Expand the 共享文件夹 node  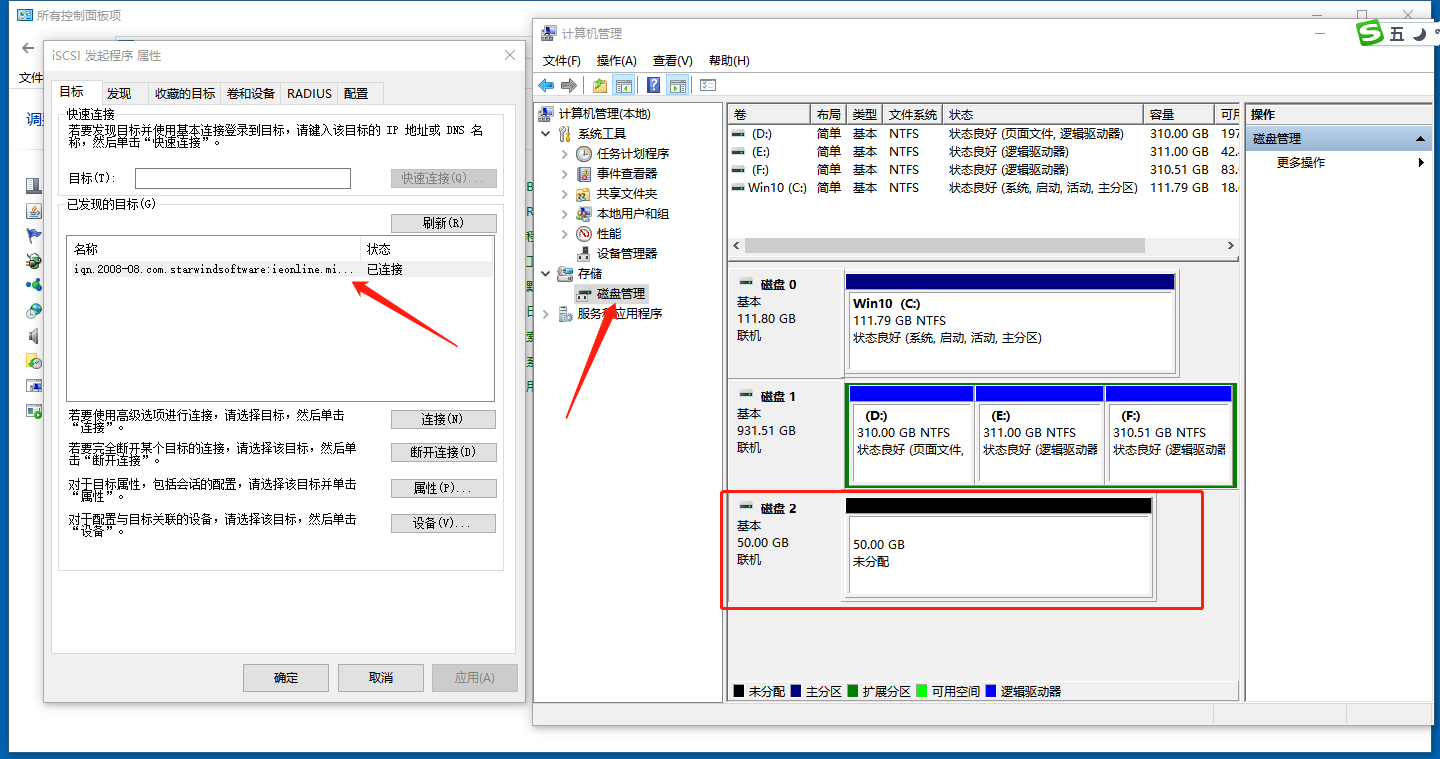[564, 193]
